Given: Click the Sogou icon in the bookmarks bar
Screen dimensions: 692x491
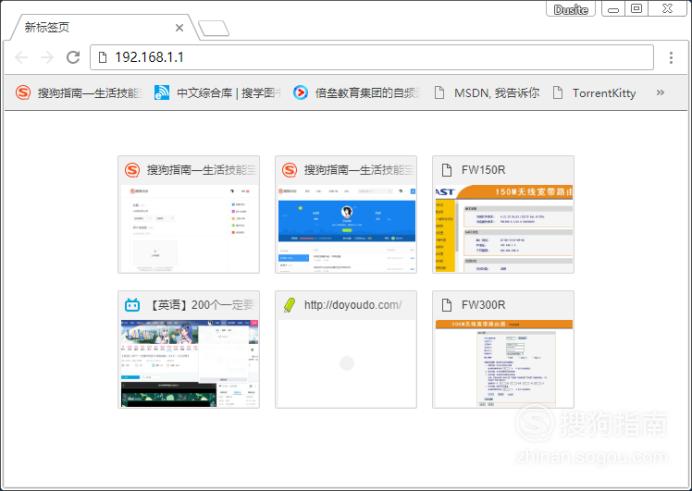Looking at the screenshot, I should coord(23,93).
